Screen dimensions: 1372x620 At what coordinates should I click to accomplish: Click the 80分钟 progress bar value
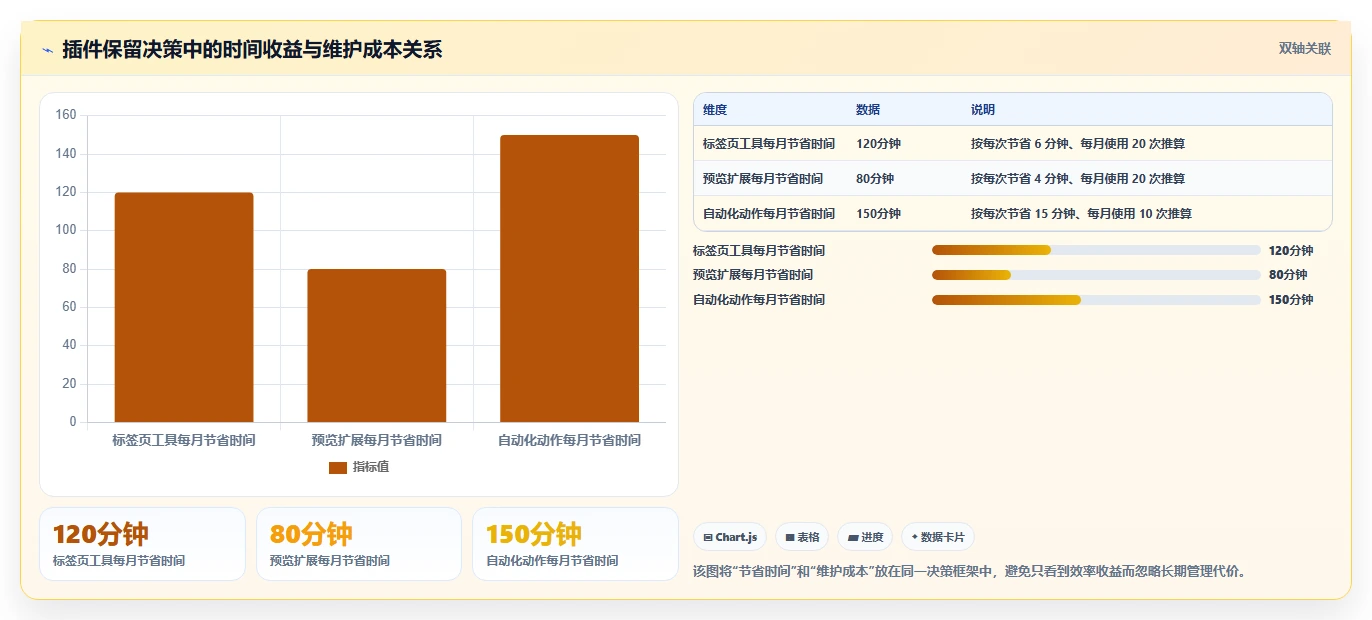(x=1288, y=275)
